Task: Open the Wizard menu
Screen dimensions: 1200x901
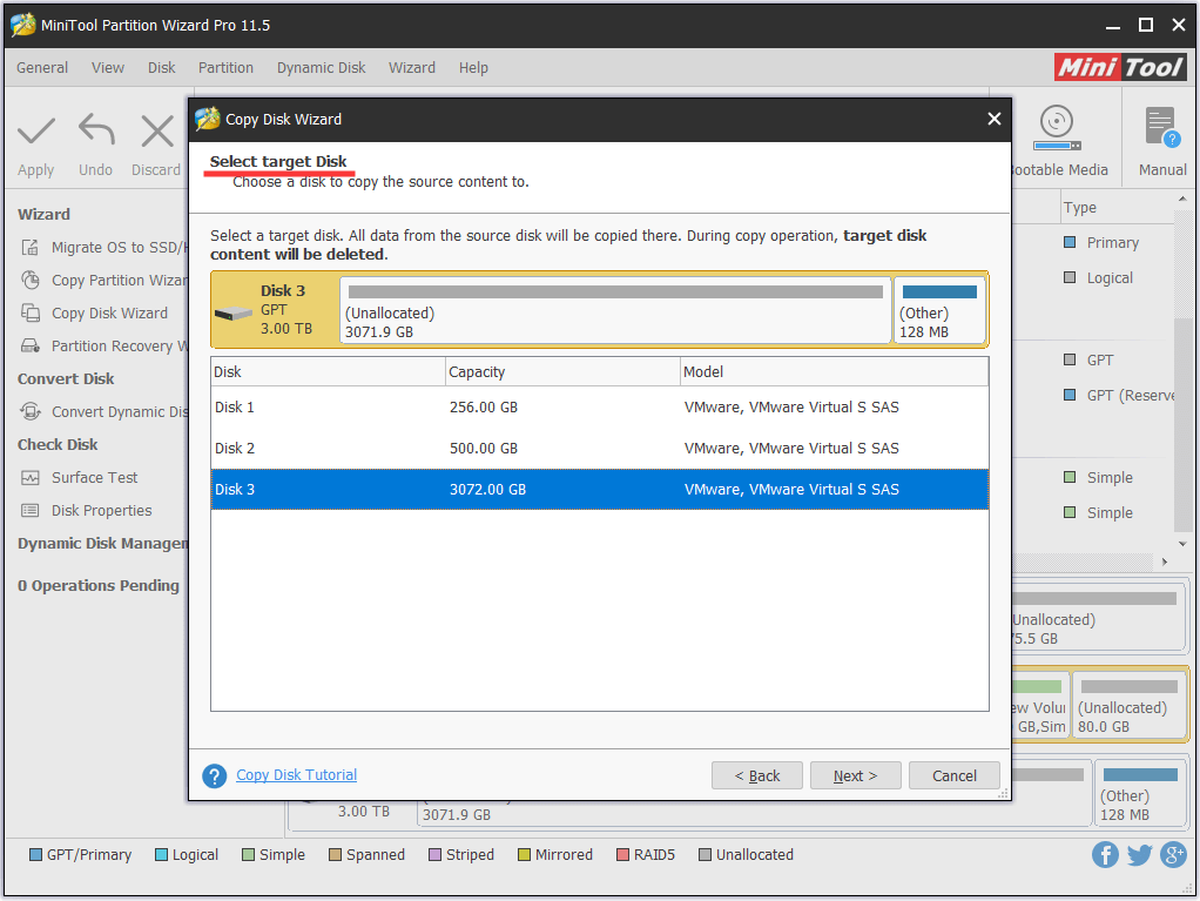Action: [412, 68]
